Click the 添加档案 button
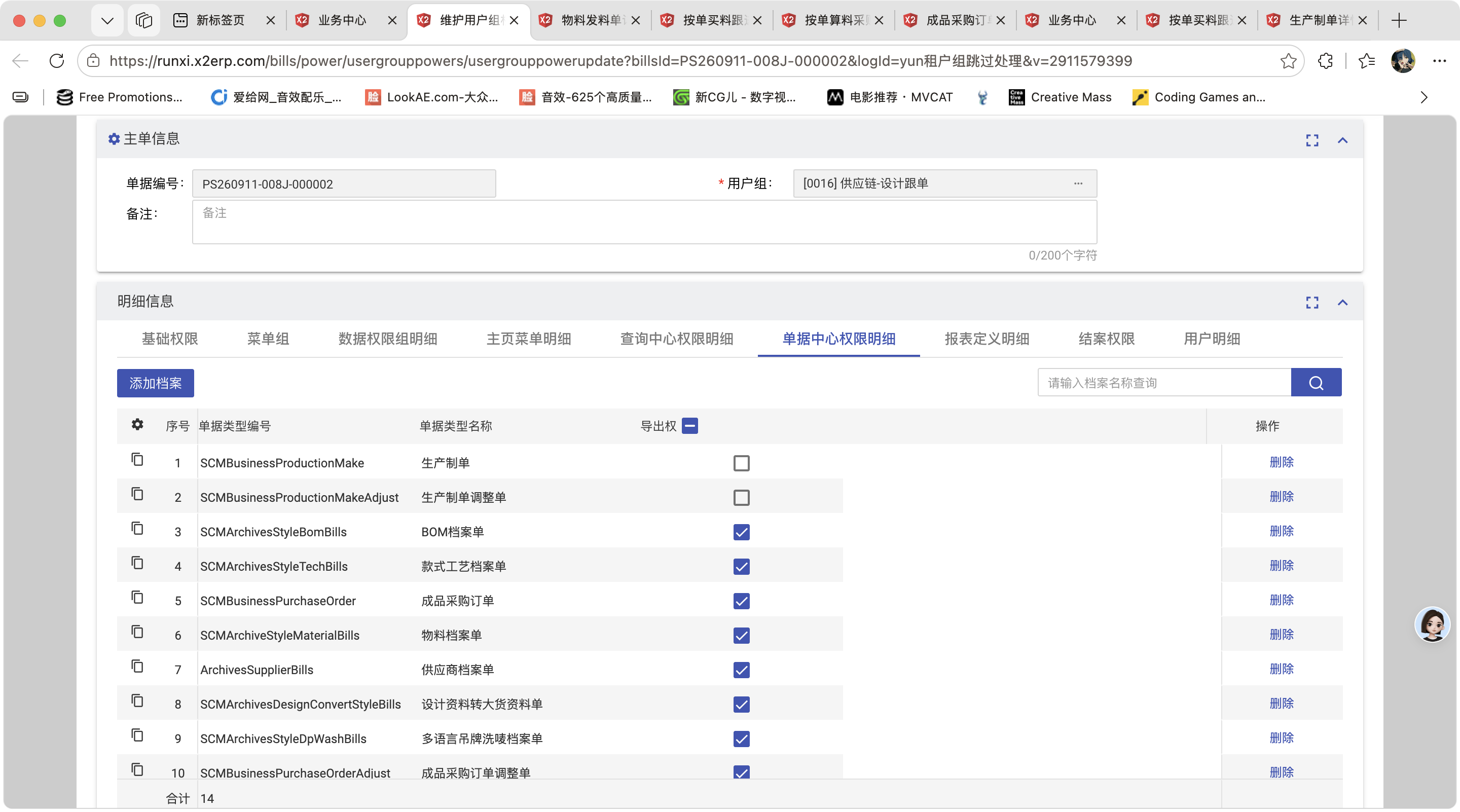The image size is (1460, 812). 155,383
